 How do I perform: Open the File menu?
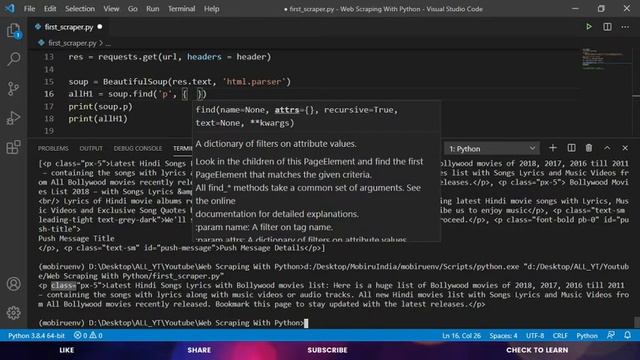click(29, 9)
